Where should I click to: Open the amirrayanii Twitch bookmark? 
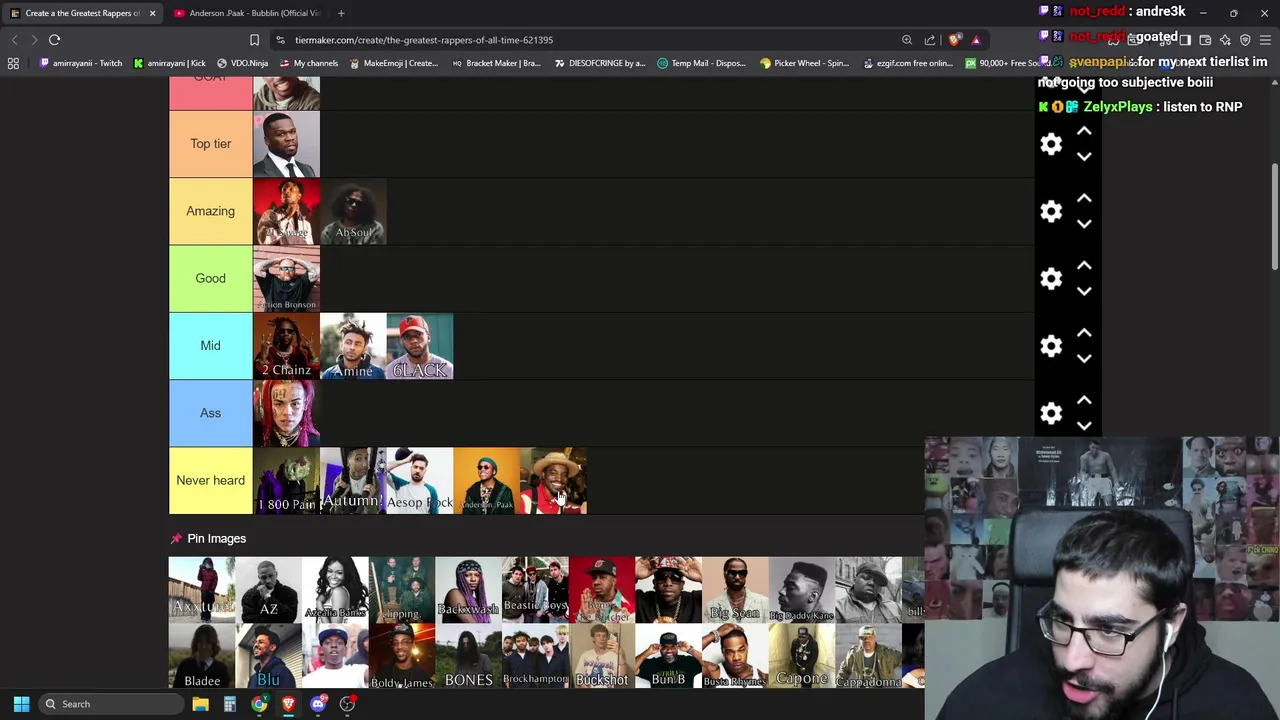pos(80,63)
